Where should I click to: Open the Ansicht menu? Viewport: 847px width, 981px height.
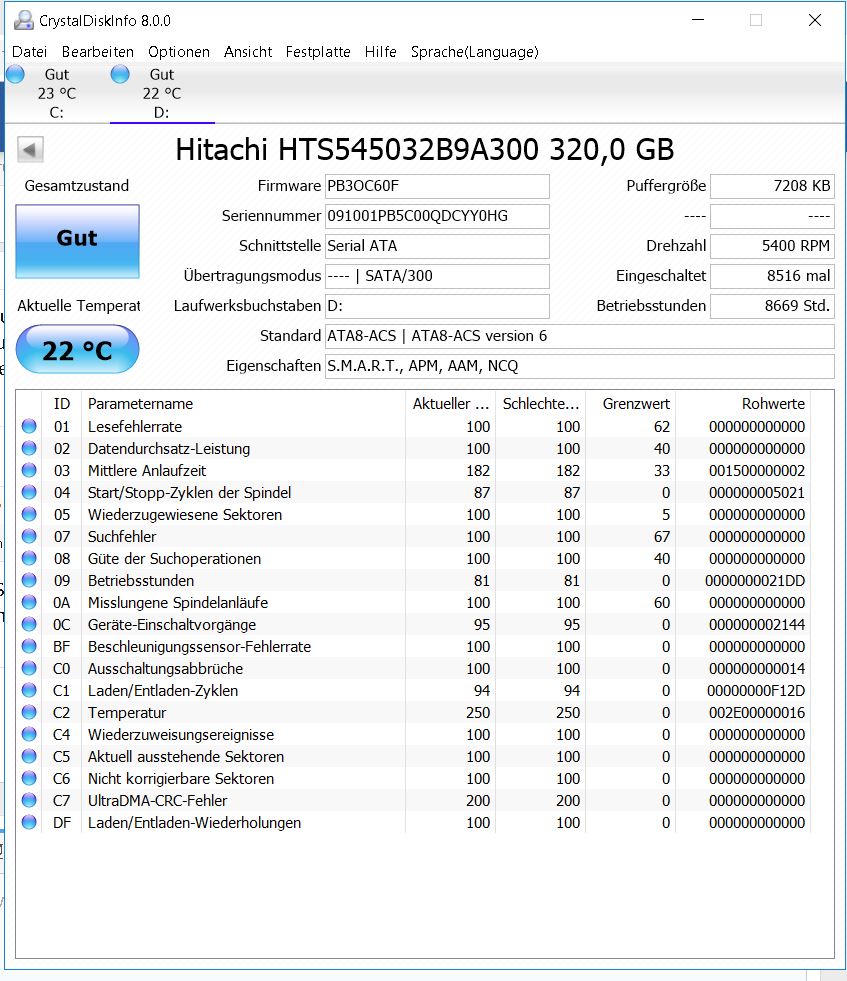tap(248, 52)
